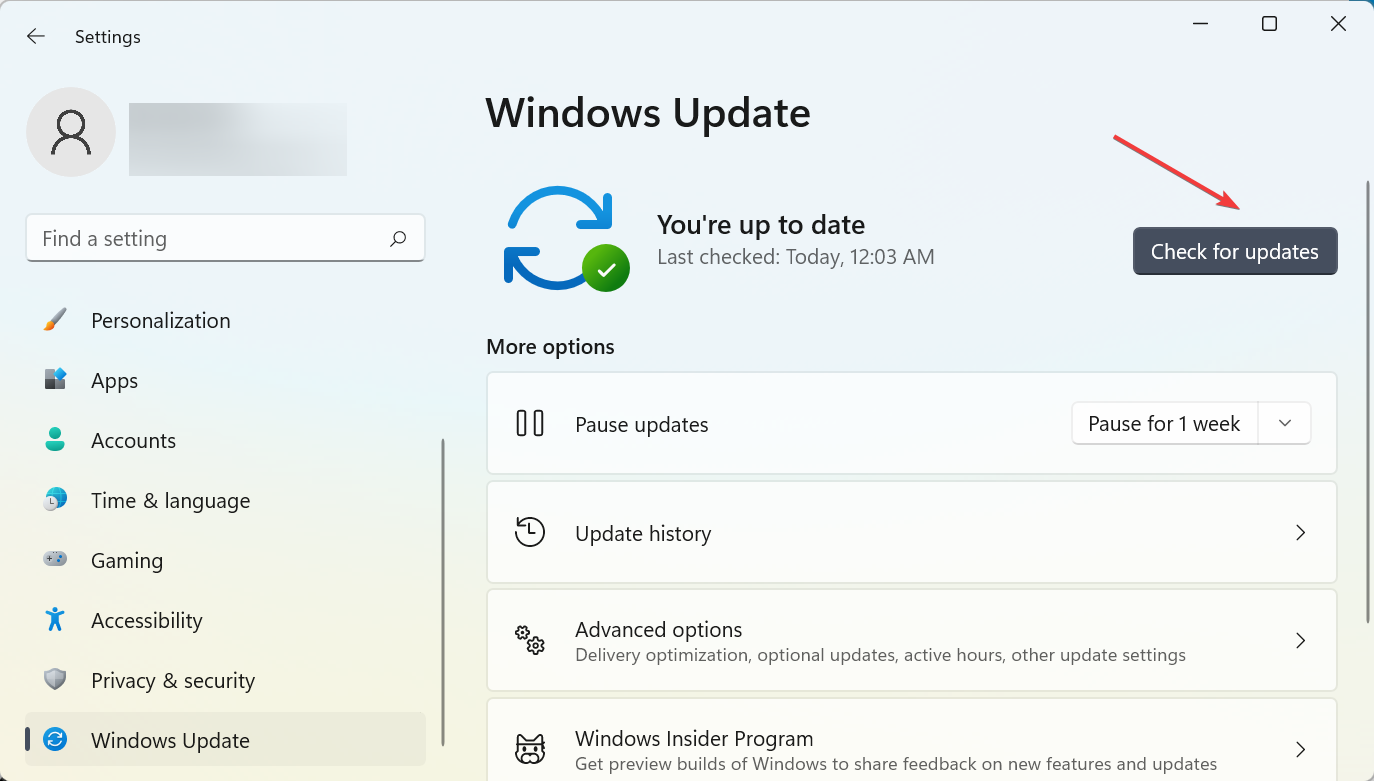The width and height of the screenshot is (1374, 781).
Task: Open Windows Insider Program row
Action: 912,740
